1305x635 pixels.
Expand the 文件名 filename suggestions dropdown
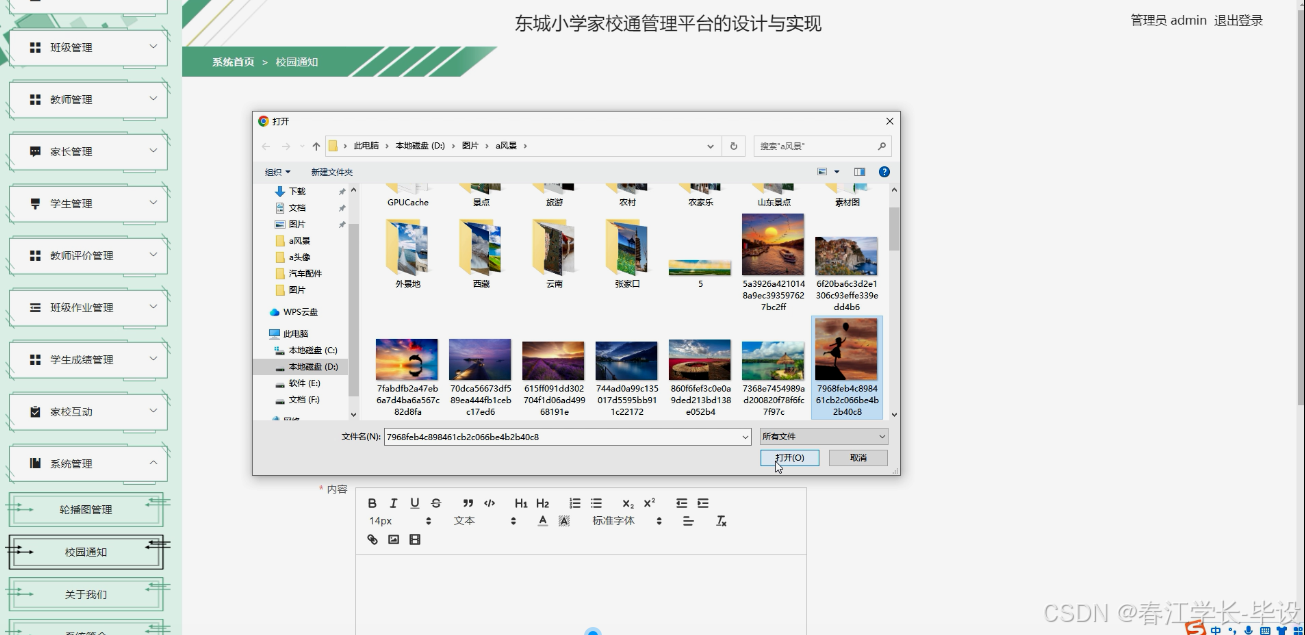pyautogui.click(x=745, y=437)
